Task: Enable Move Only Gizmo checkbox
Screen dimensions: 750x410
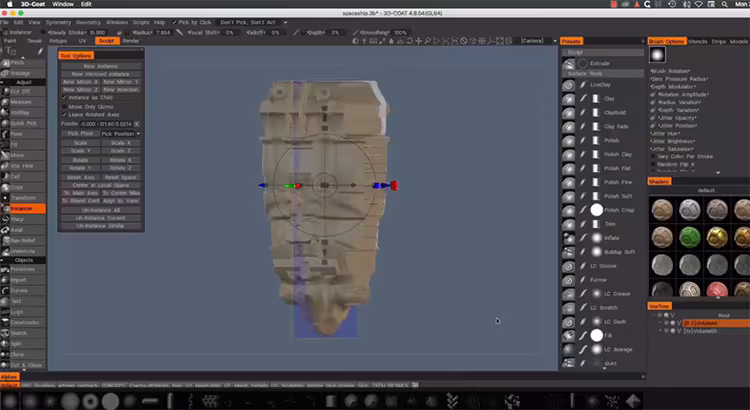Action: 65,107
